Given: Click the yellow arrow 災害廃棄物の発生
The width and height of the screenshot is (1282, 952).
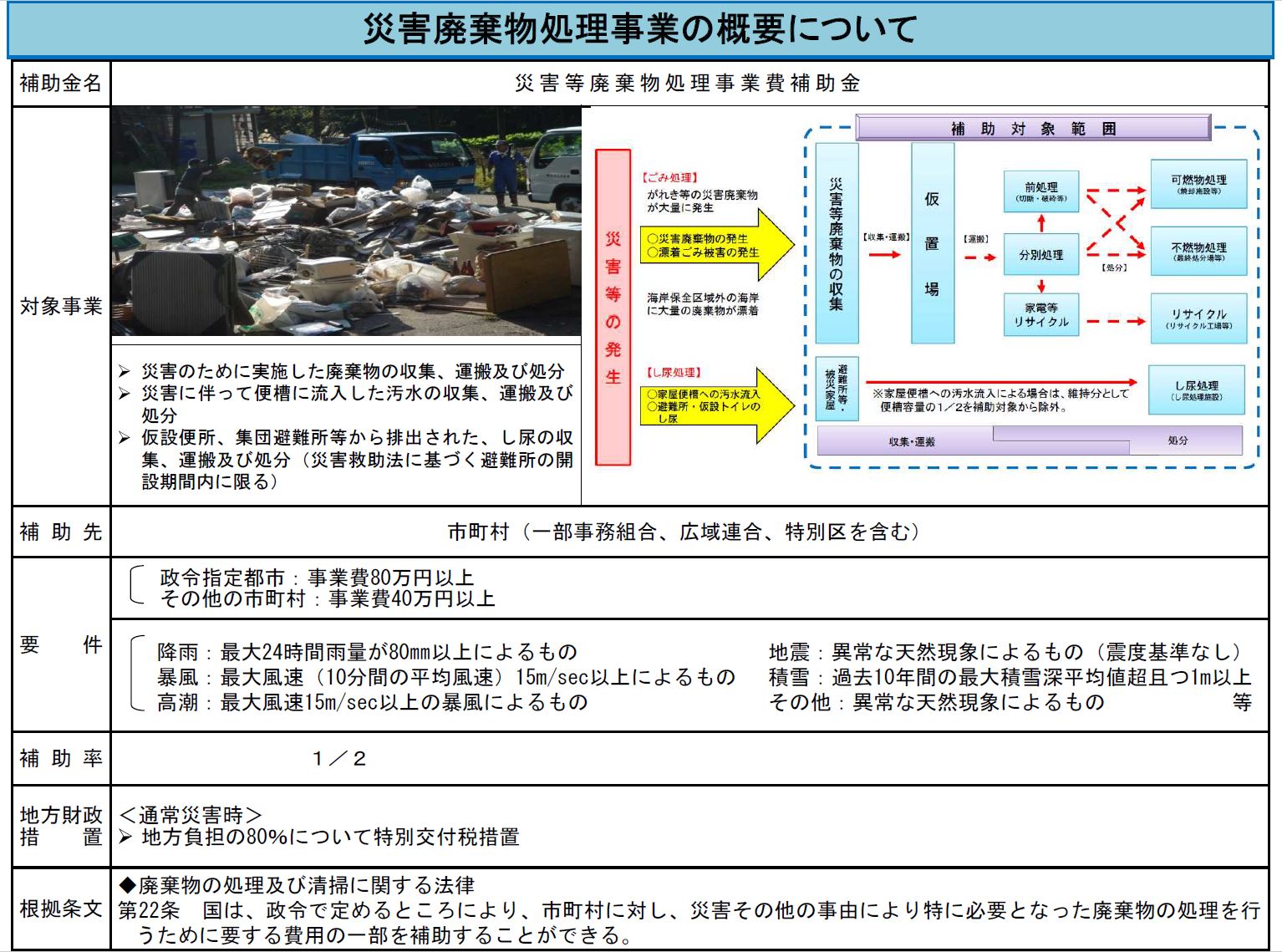Looking at the screenshot, I should (715, 245).
